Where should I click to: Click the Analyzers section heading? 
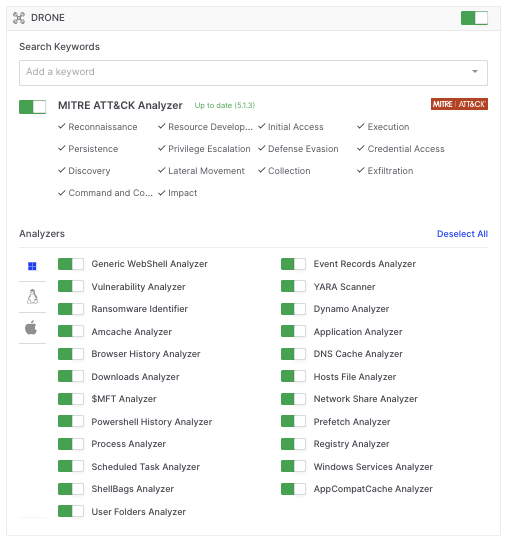click(x=42, y=234)
